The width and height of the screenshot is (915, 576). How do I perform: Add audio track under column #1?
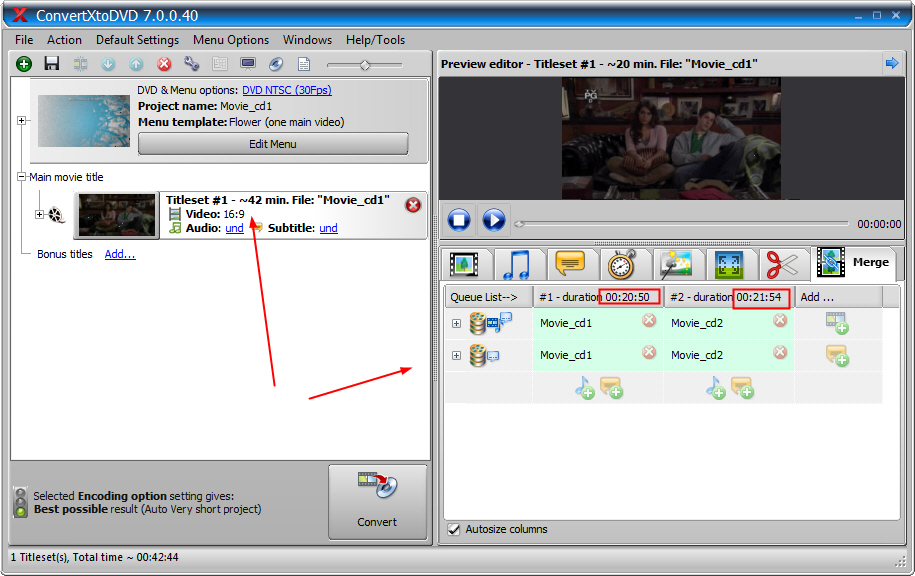585,388
